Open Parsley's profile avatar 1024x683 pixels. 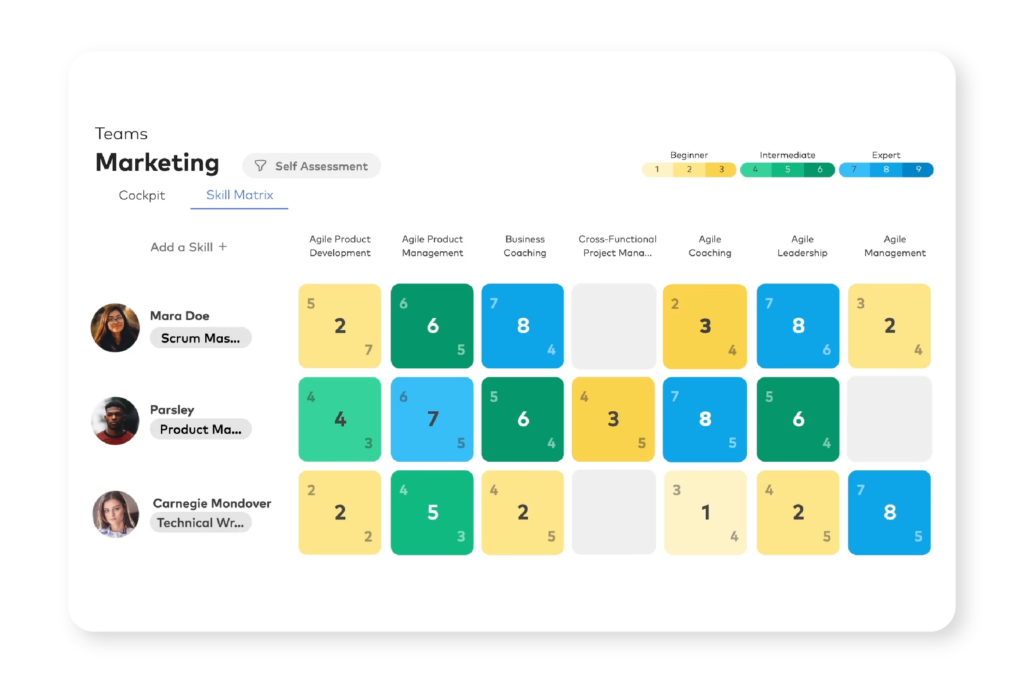pos(115,420)
